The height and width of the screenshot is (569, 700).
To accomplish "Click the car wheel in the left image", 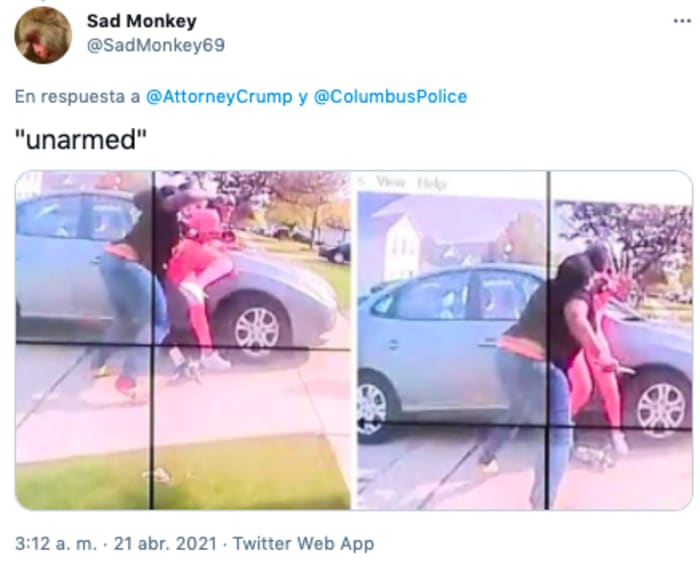I will pos(258,330).
